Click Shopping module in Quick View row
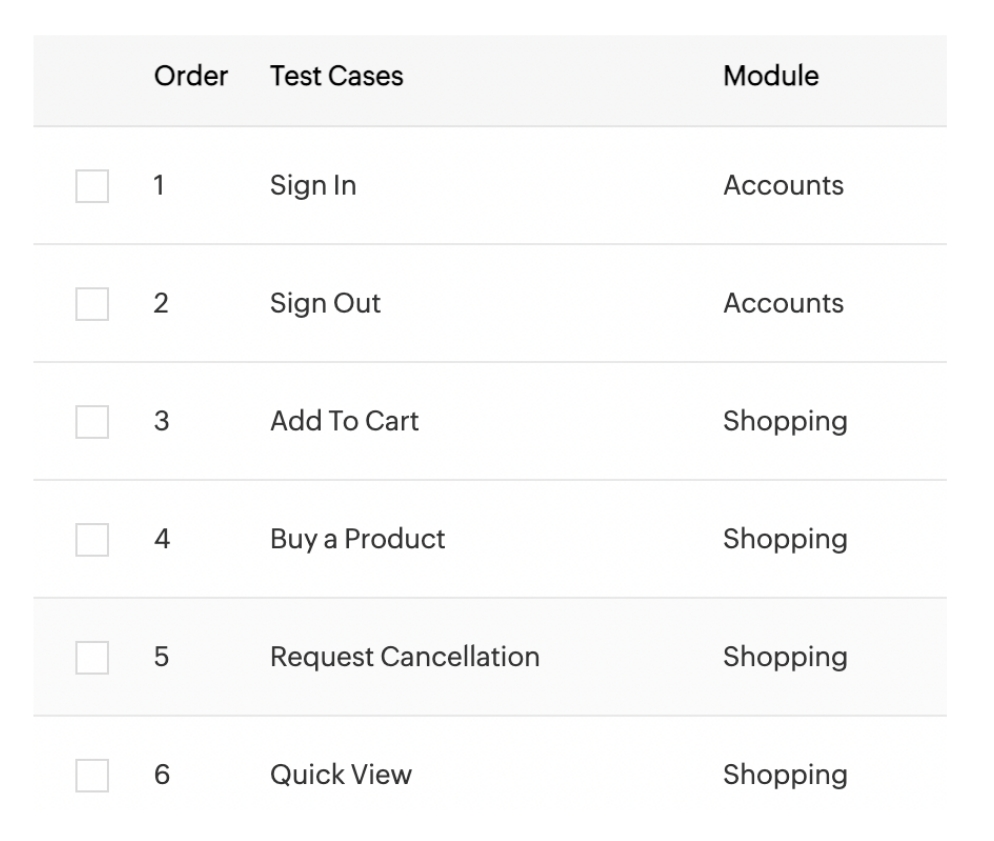The image size is (994, 841). [x=785, y=776]
